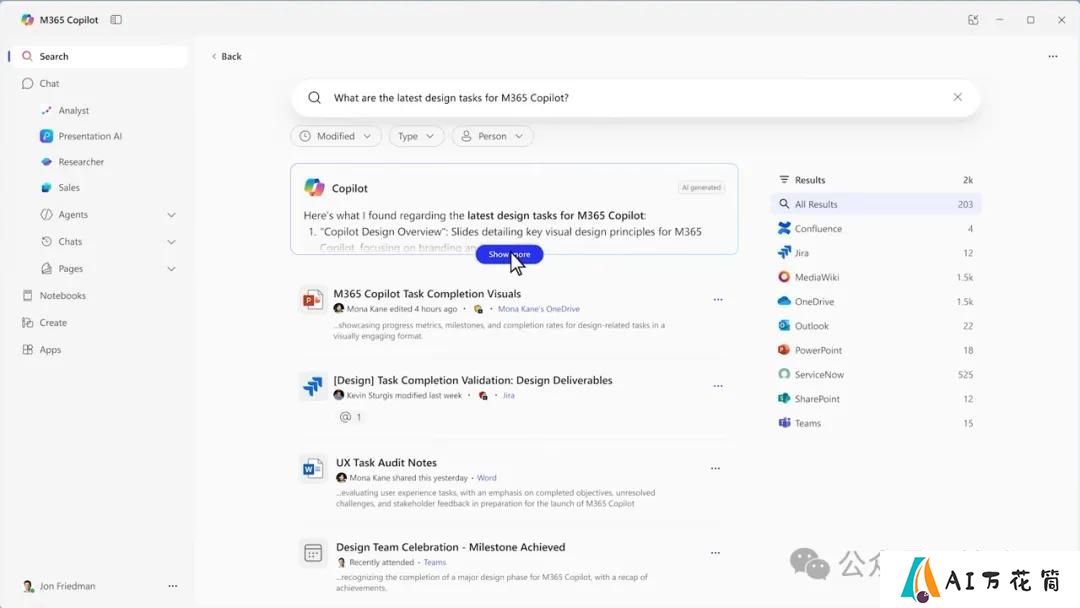
Task: Open more options for Design Deliverables result
Action: [718, 386]
